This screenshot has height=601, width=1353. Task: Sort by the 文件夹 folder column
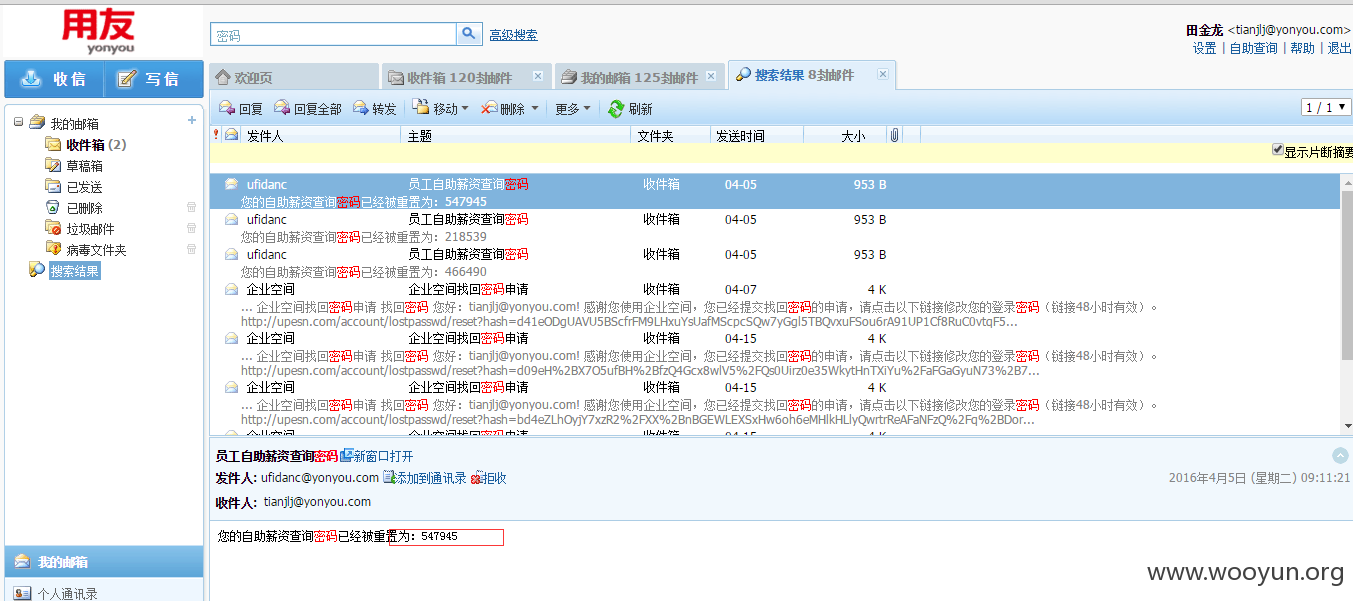[x=655, y=136]
